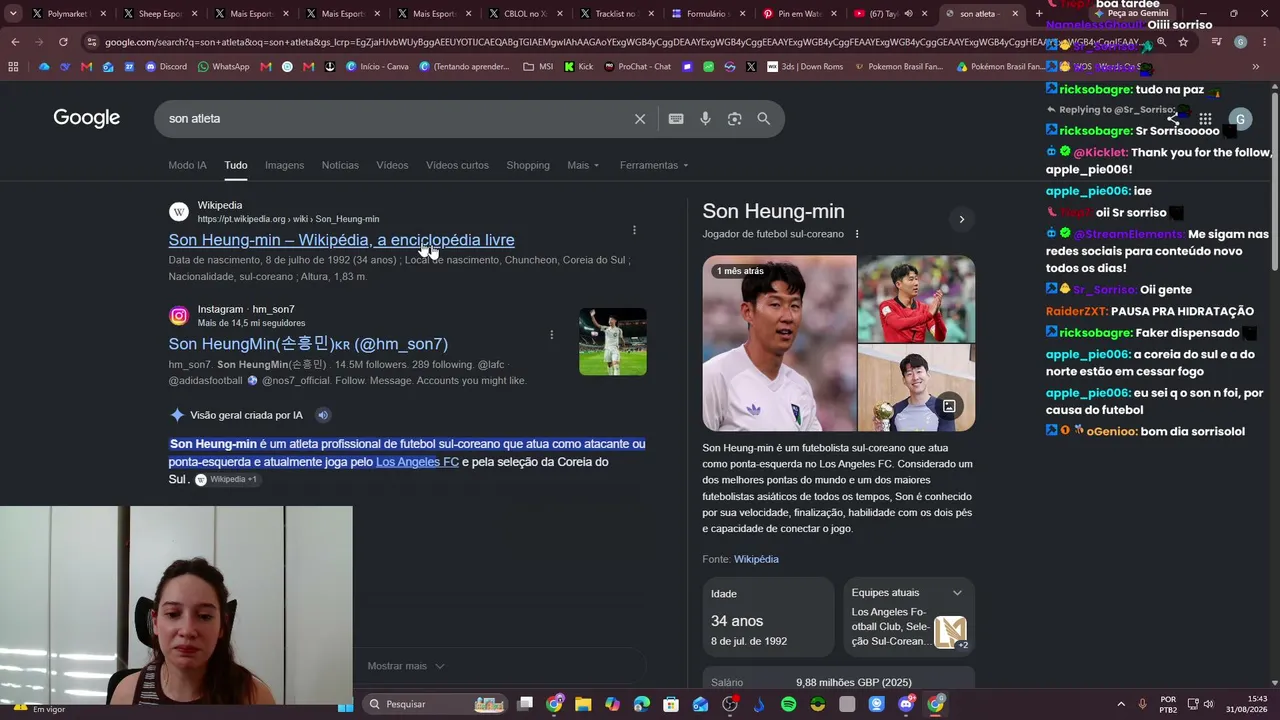Expand Mostrar mais in AI overview

(406, 666)
